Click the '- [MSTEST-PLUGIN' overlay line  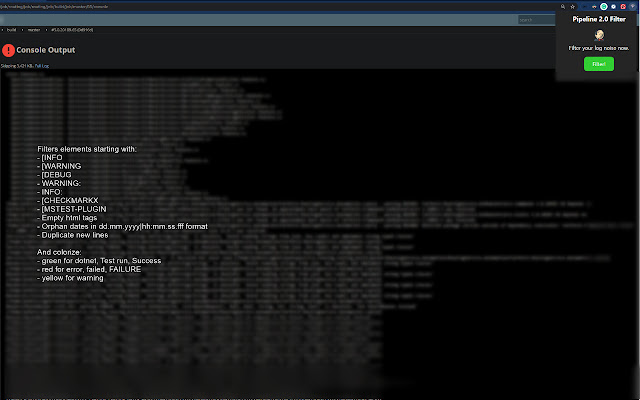pyautogui.click(x=72, y=209)
